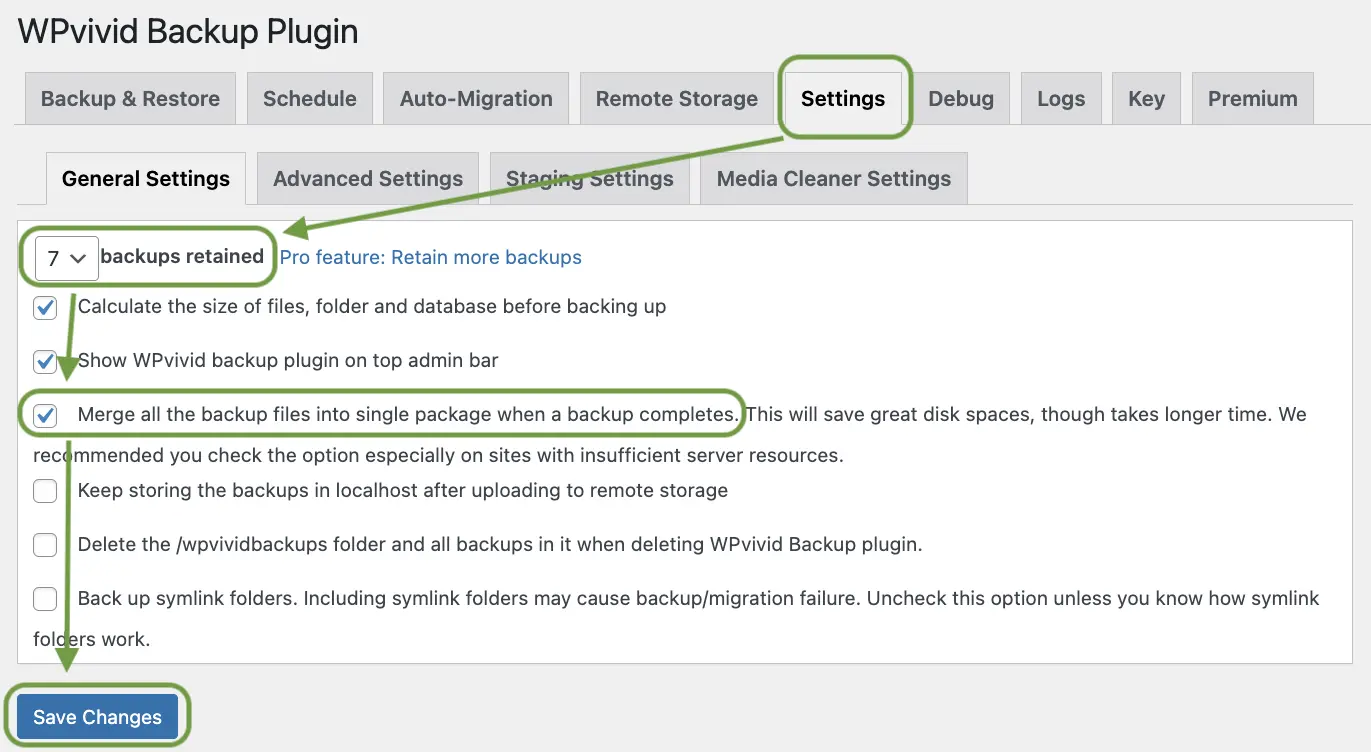
Task: Uncheck merging backup files into single package
Action: [44, 415]
